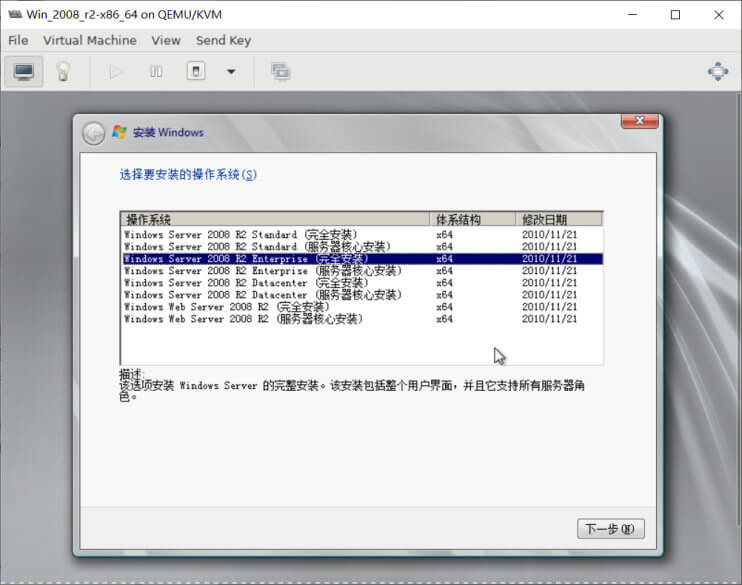The image size is (742, 585).
Task: Open the Virtual Machine menu
Action: coord(89,40)
